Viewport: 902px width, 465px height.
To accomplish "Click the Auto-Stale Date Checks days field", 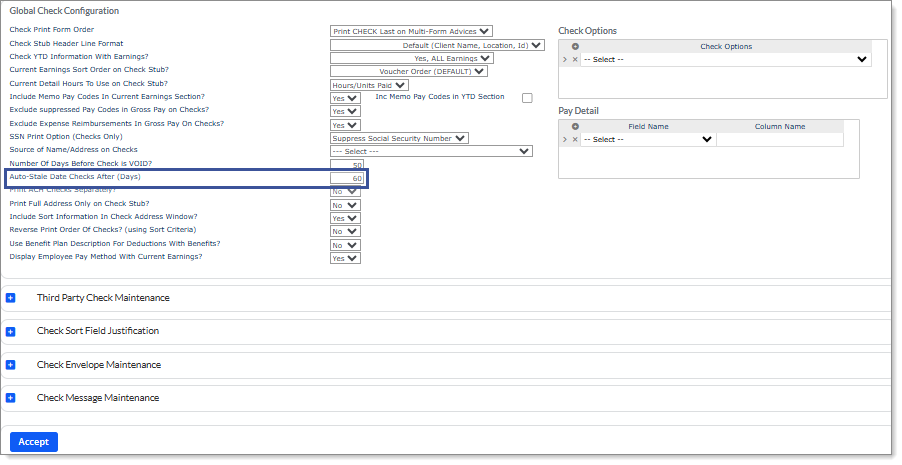I will click(x=347, y=178).
